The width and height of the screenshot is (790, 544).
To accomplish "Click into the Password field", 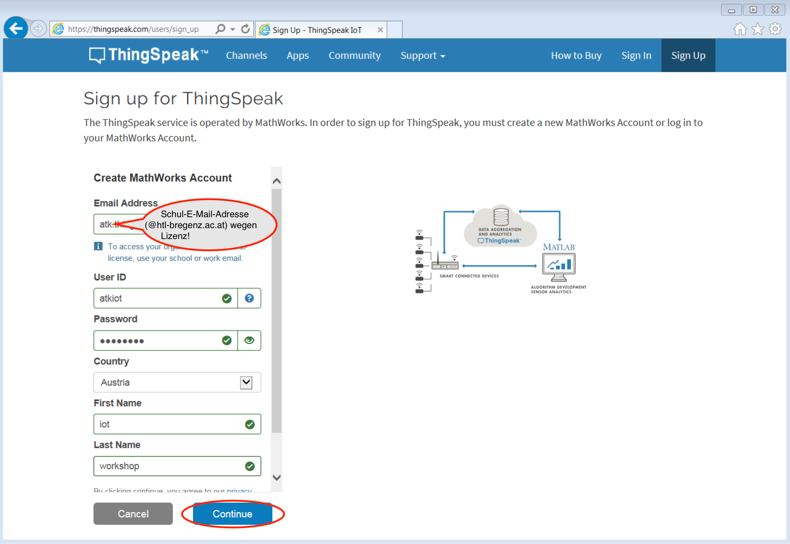I will (165, 341).
